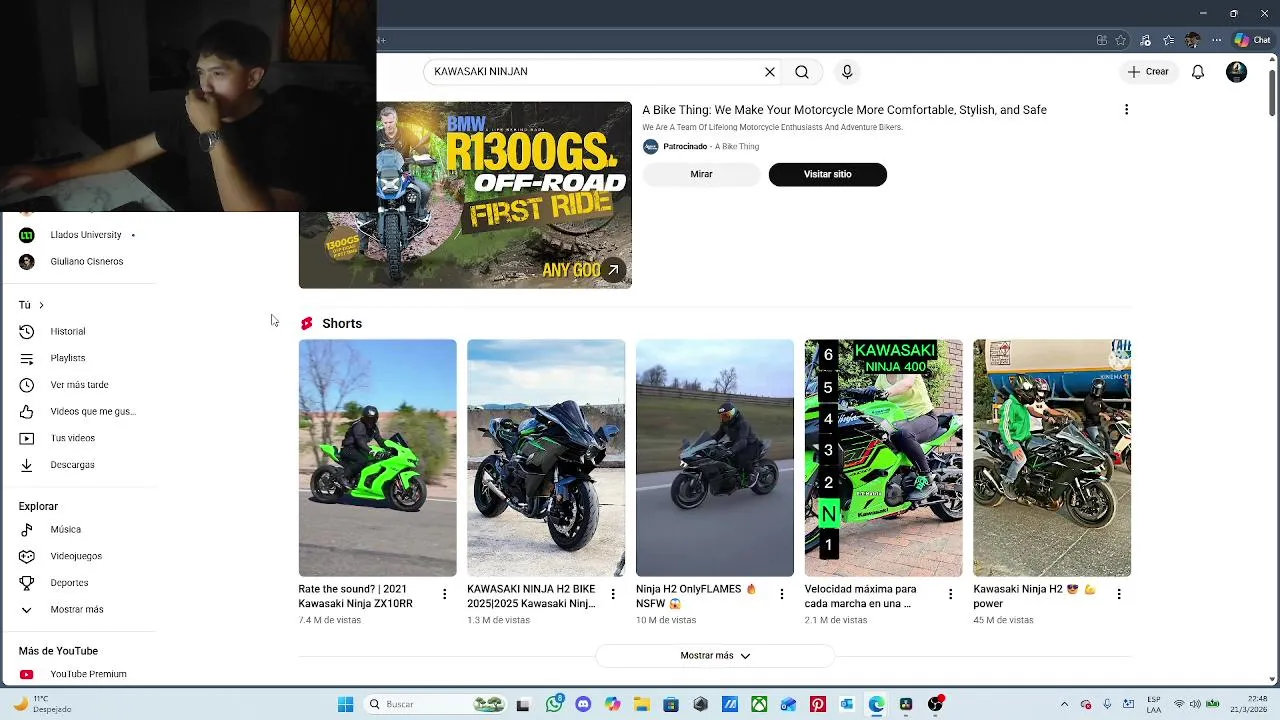The image size is (1280, 720).
Task: Play the KAWASAKI NINJA H2 BIKE 2025 short
Action: click(x=546, y=458)
